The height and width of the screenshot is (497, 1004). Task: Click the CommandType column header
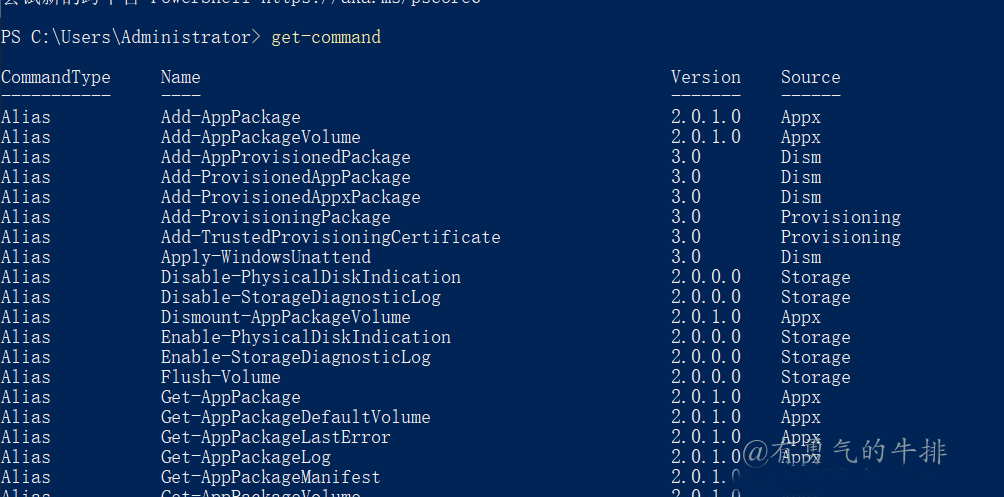56,77
